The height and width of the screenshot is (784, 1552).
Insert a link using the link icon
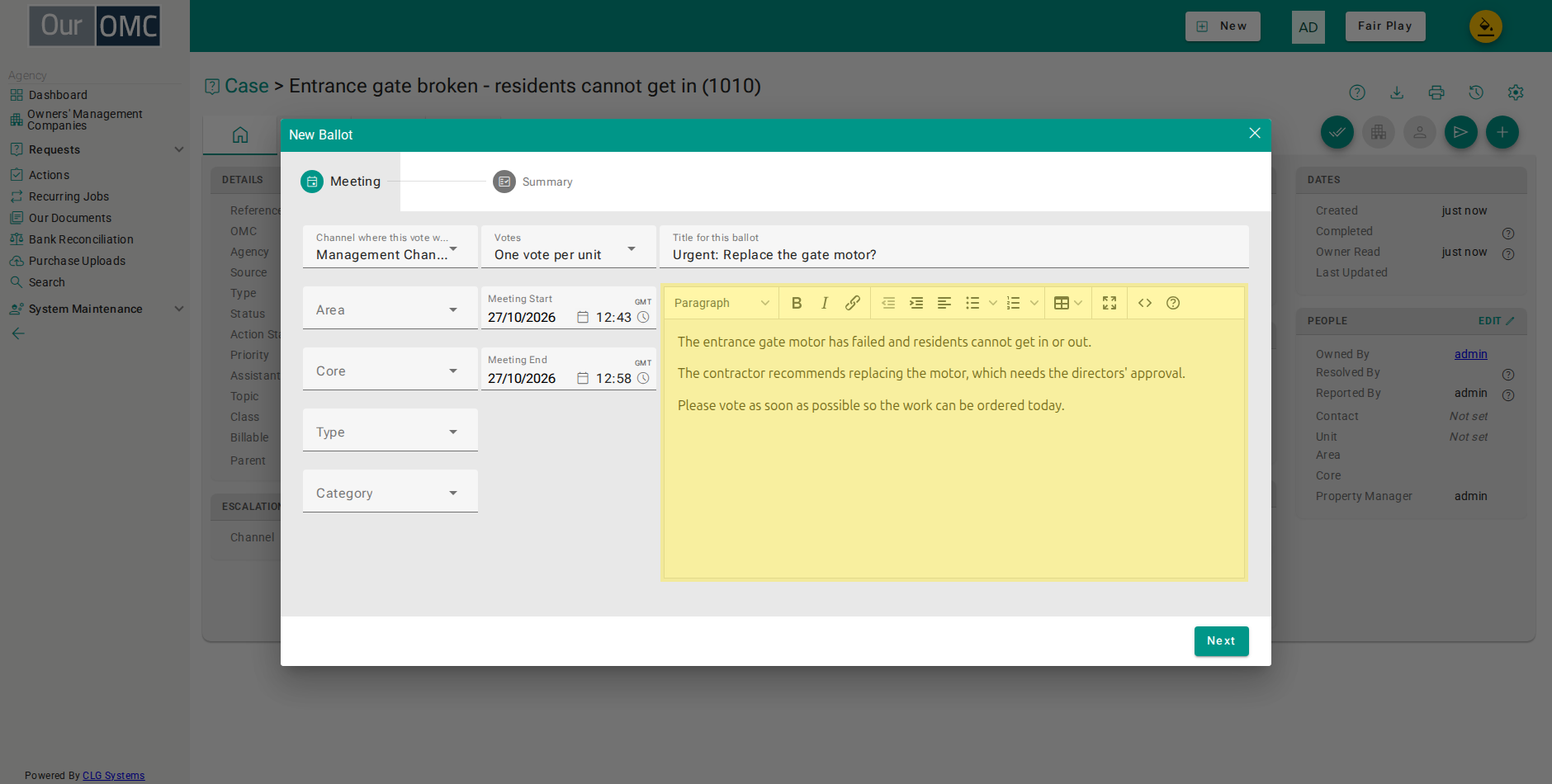[x=853, y=303]
